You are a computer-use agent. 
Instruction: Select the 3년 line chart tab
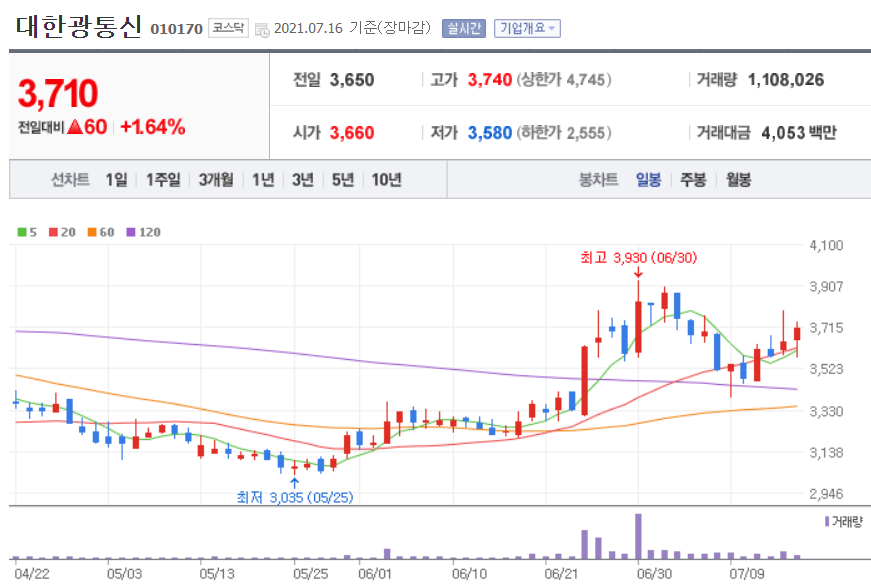point(303,180)
